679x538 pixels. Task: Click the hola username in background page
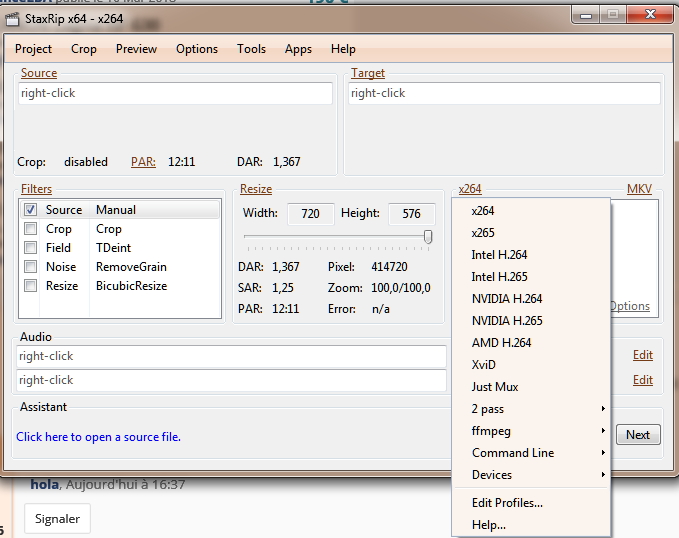(x=44, y=484)
